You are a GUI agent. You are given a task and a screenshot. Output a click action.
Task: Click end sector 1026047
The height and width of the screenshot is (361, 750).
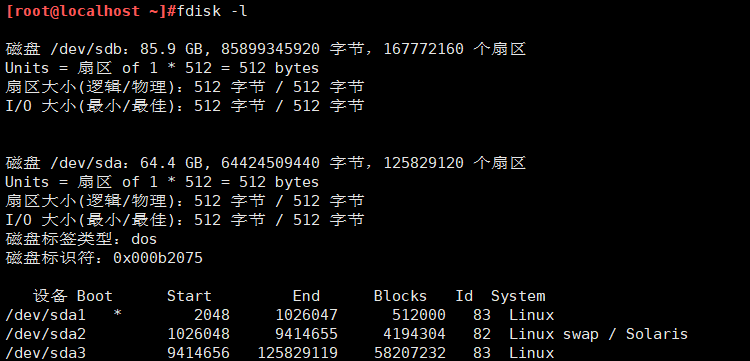(307, 315)
